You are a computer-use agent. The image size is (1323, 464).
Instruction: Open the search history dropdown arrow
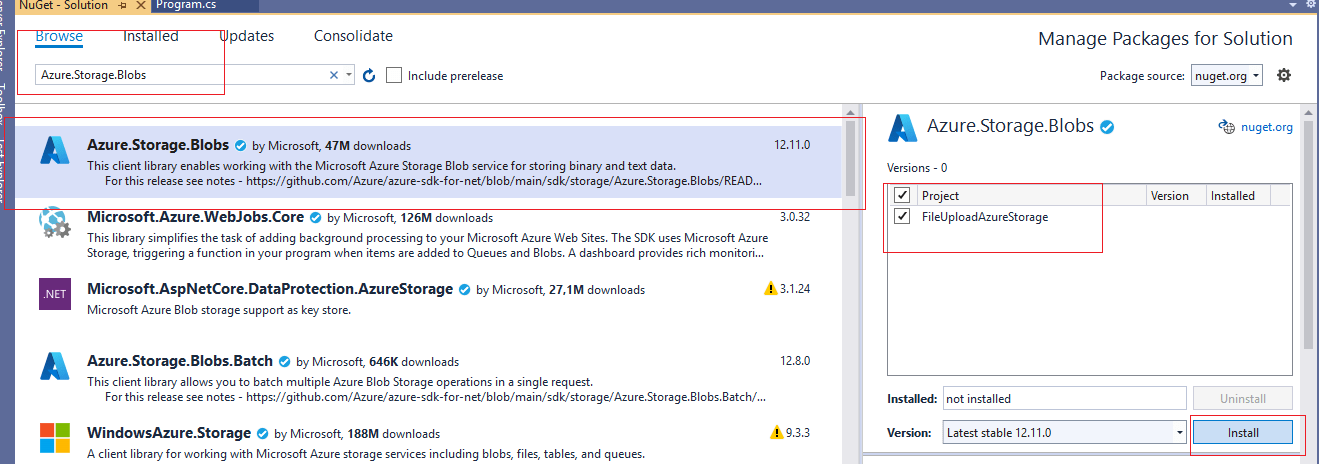(x=348, y=75)
